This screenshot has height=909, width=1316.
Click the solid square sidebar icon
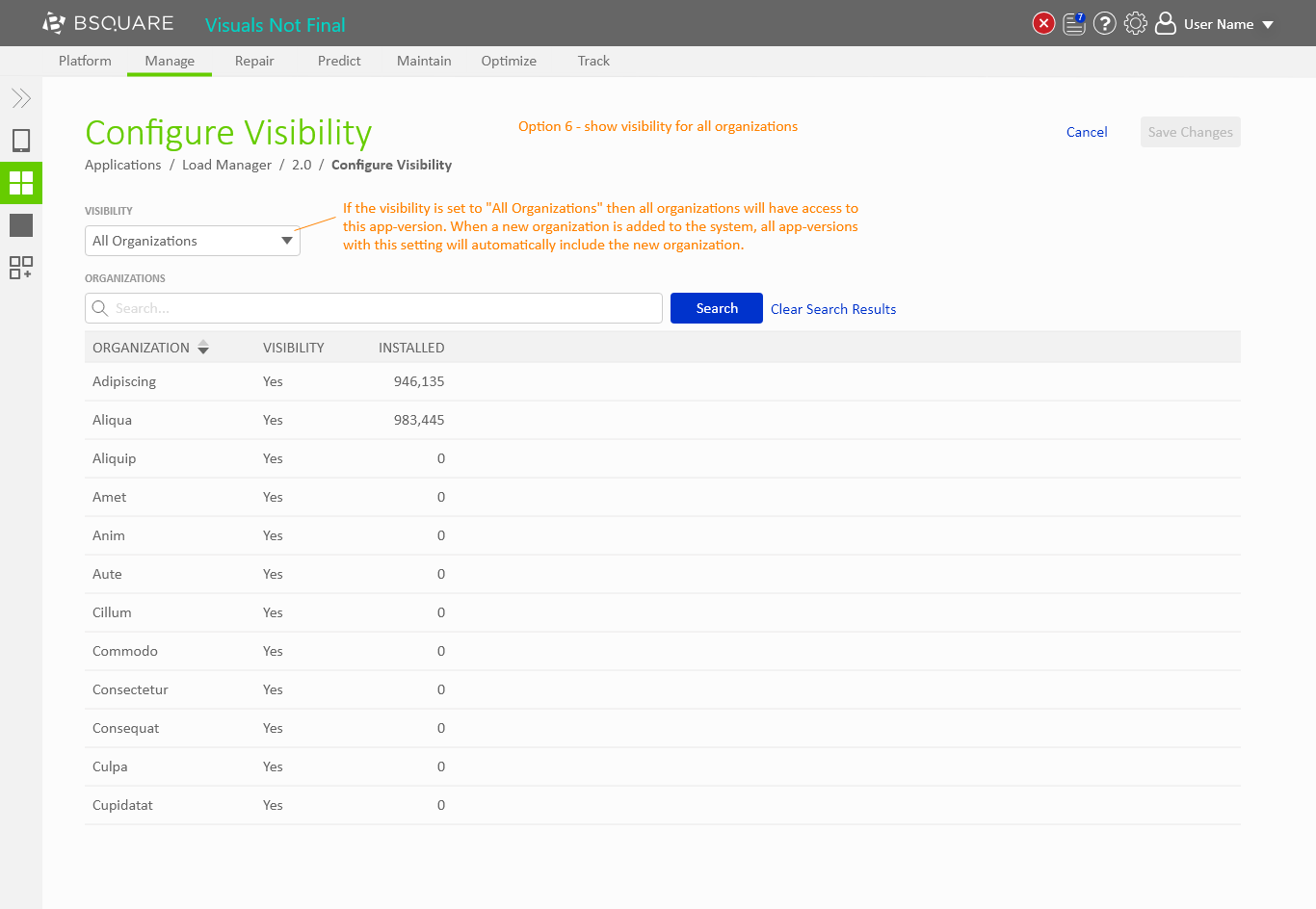[x=21, y=225]
